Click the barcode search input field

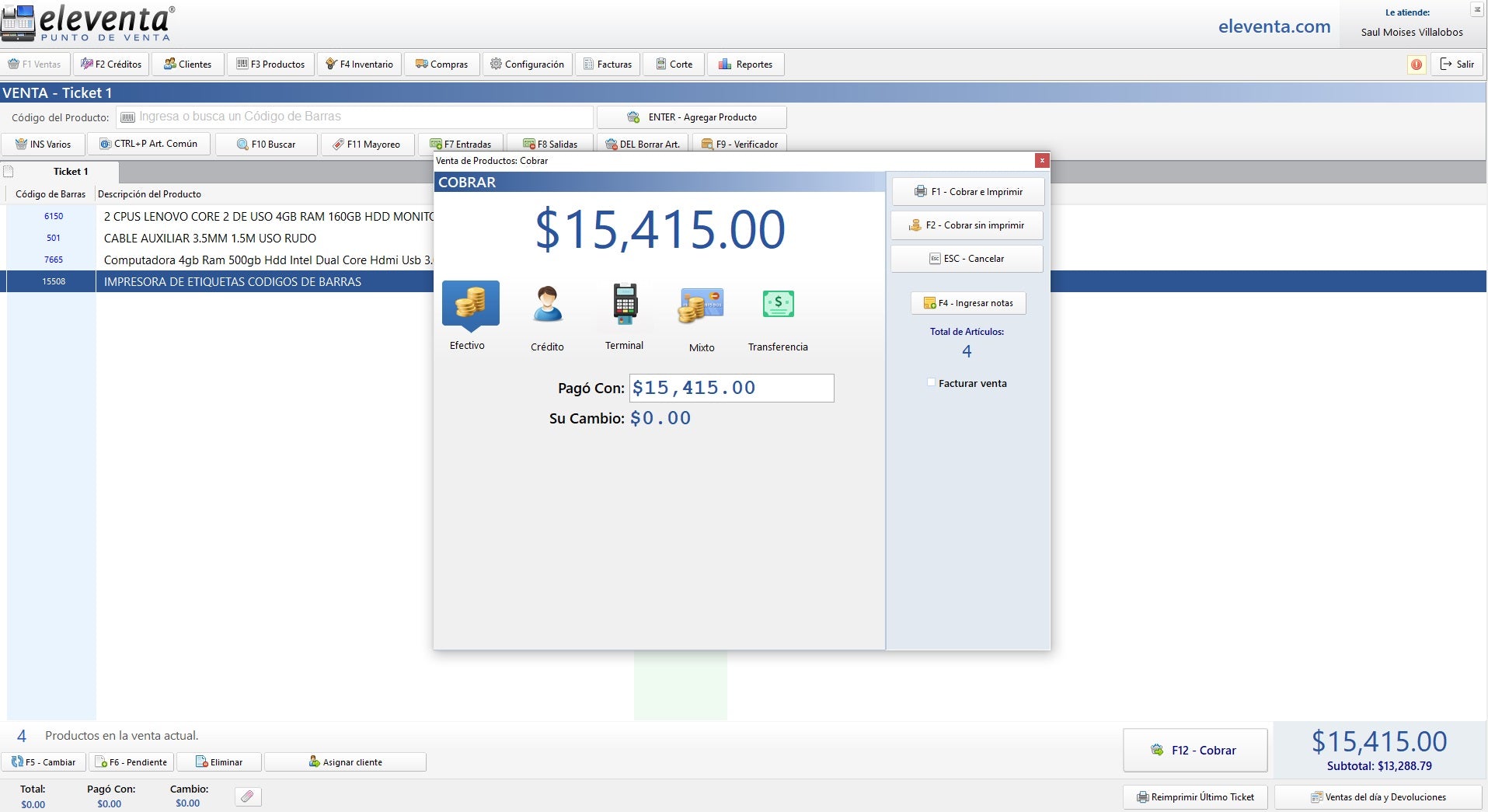[355, 117]
